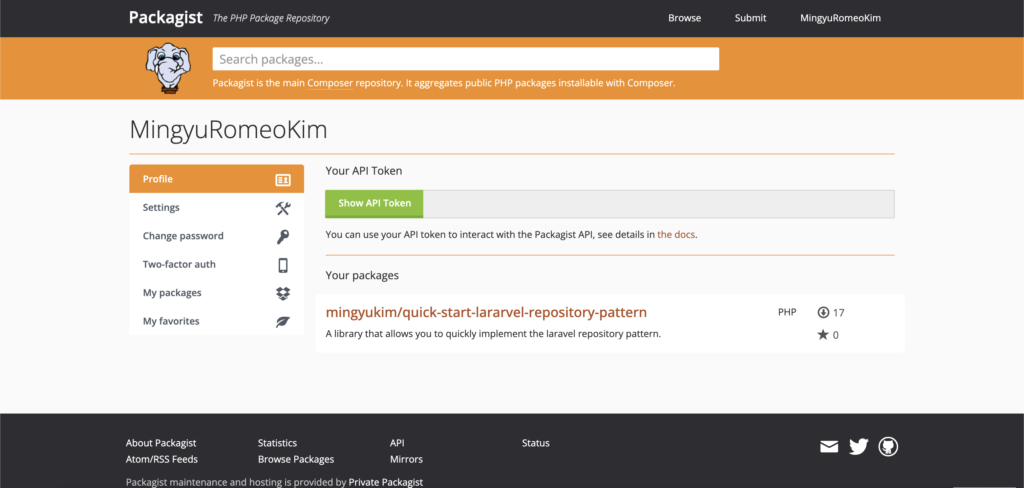Open the MingyuRomeoKim user menu

840,18
